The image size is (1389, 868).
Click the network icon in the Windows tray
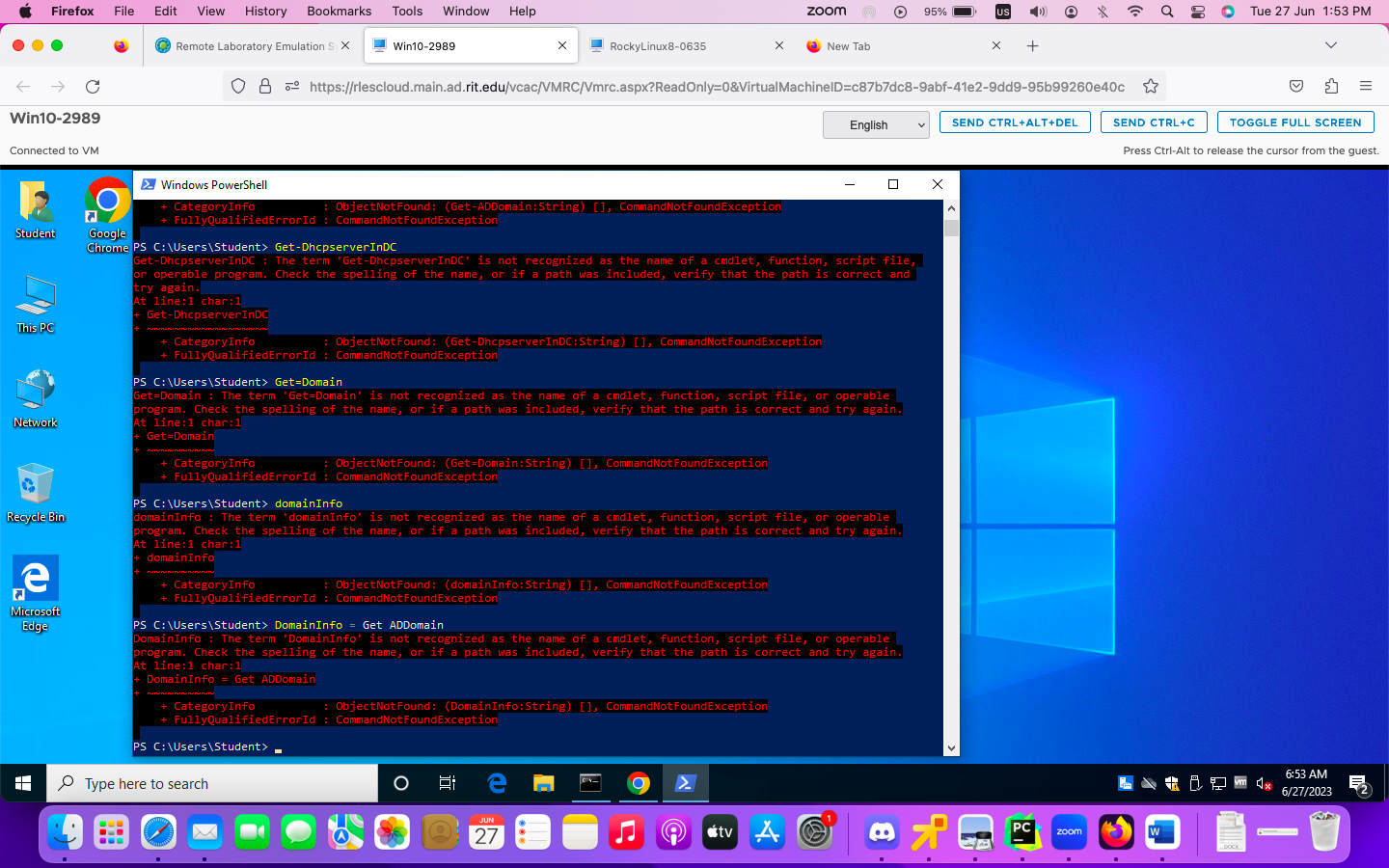pyautogui.click(x=1218, y=783)
